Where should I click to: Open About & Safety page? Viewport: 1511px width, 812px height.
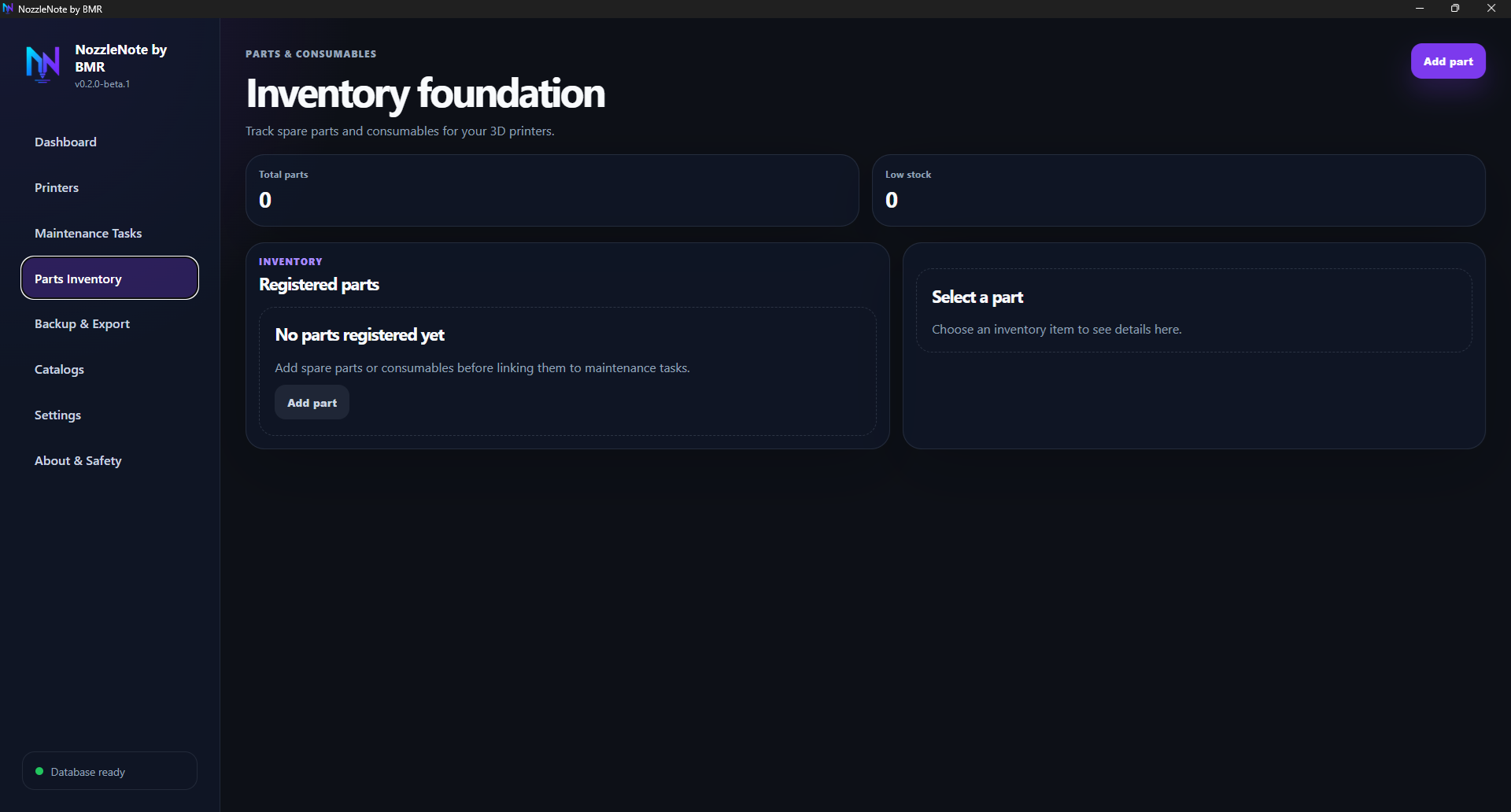pyautogui.click(x=109, y=460)
